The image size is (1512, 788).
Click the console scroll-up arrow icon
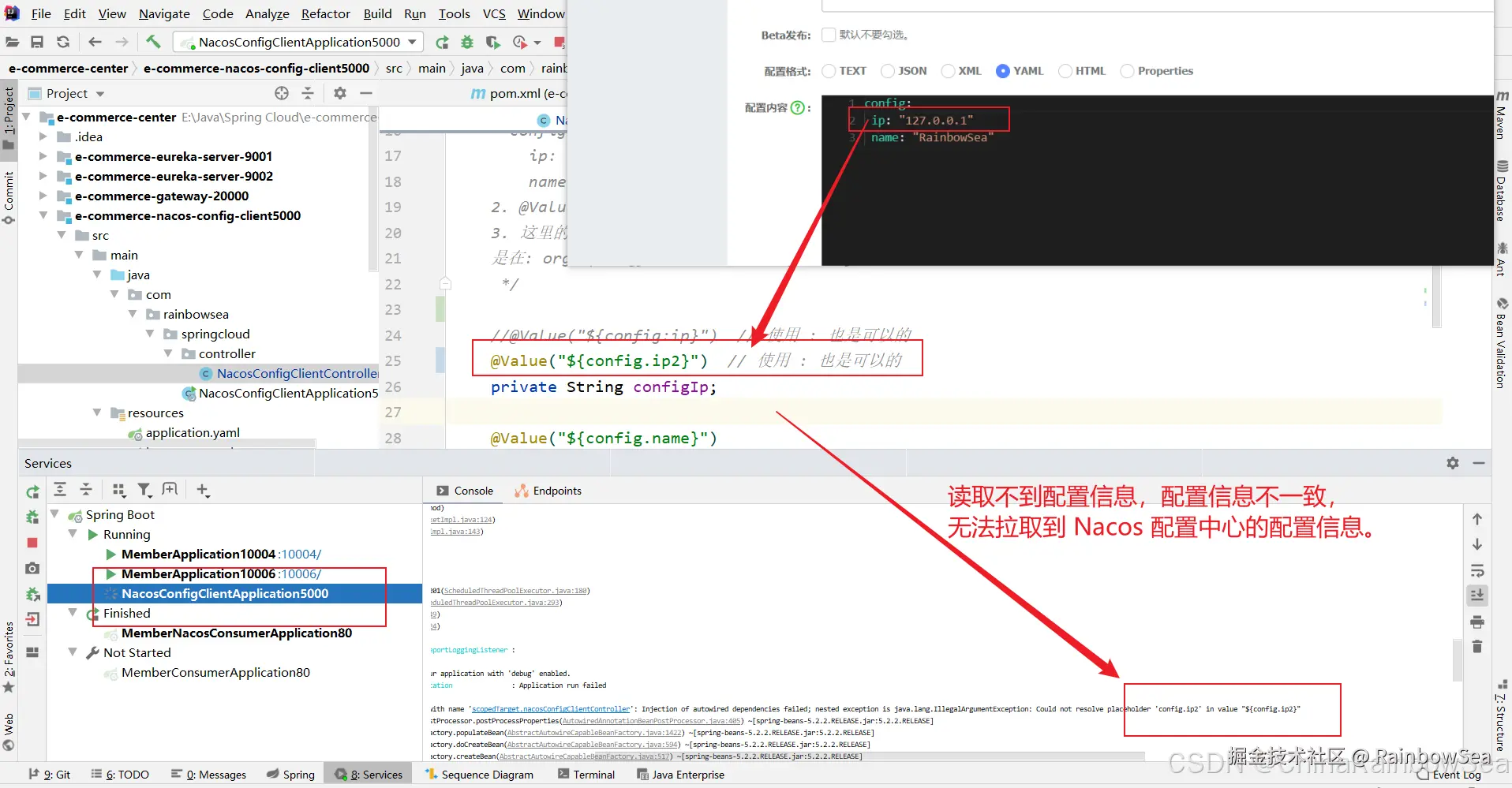tap(1477, 519)
